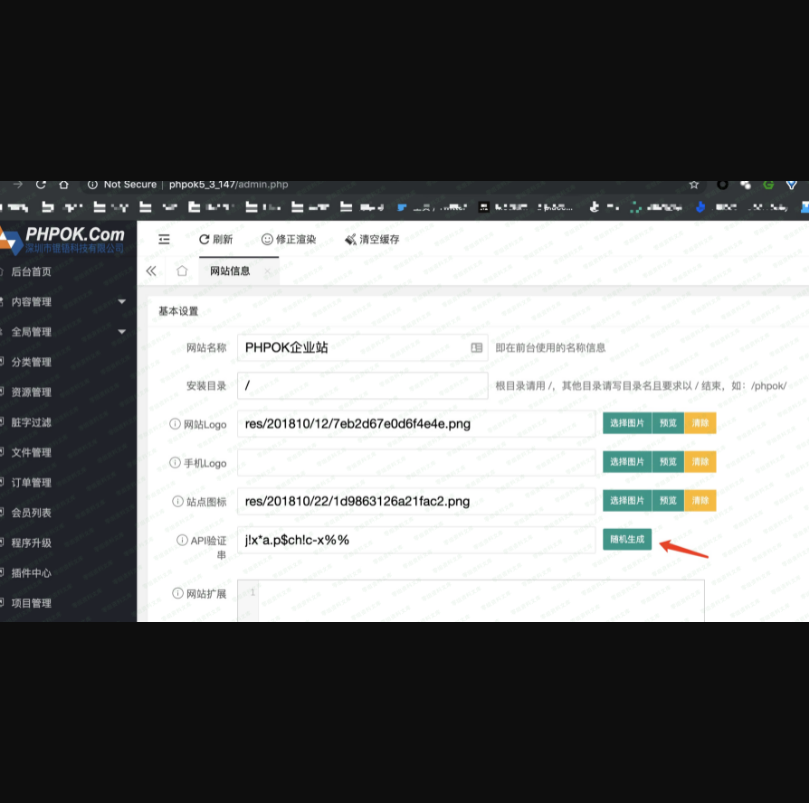Open the home icon tab
Image resolution: width=809 pixels, height=803 pixels.
(x=182, y=271)
